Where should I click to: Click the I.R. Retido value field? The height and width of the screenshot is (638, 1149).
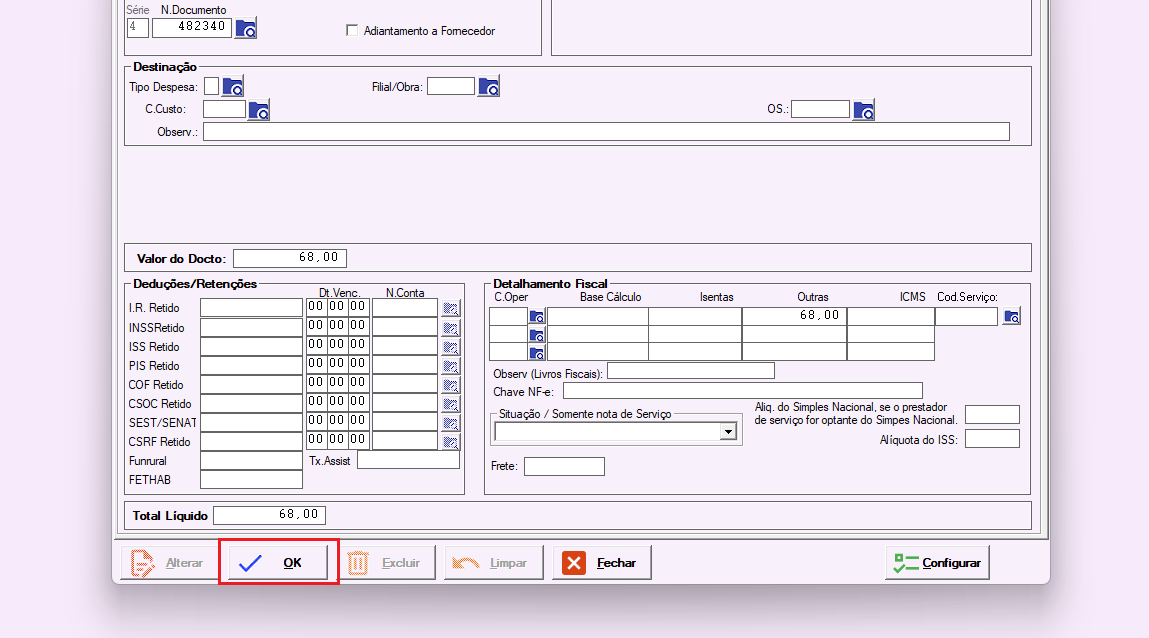[251, 308]
